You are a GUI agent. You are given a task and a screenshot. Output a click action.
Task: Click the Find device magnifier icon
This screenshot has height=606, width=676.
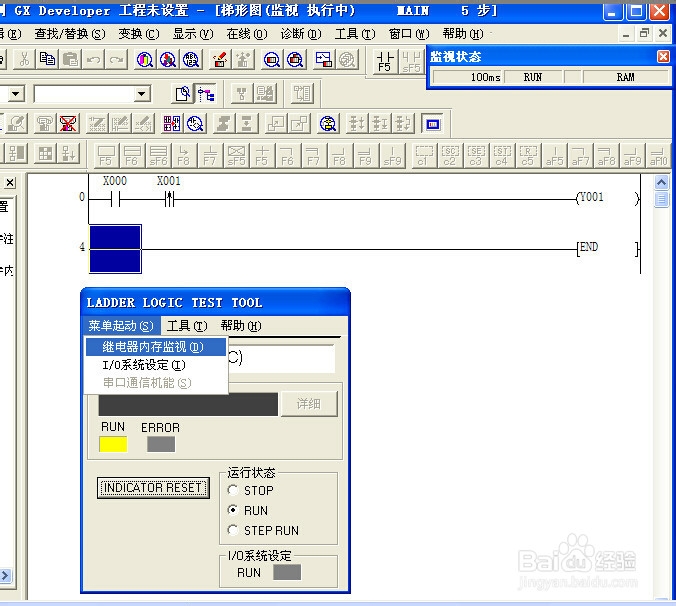tap(145, 59)
